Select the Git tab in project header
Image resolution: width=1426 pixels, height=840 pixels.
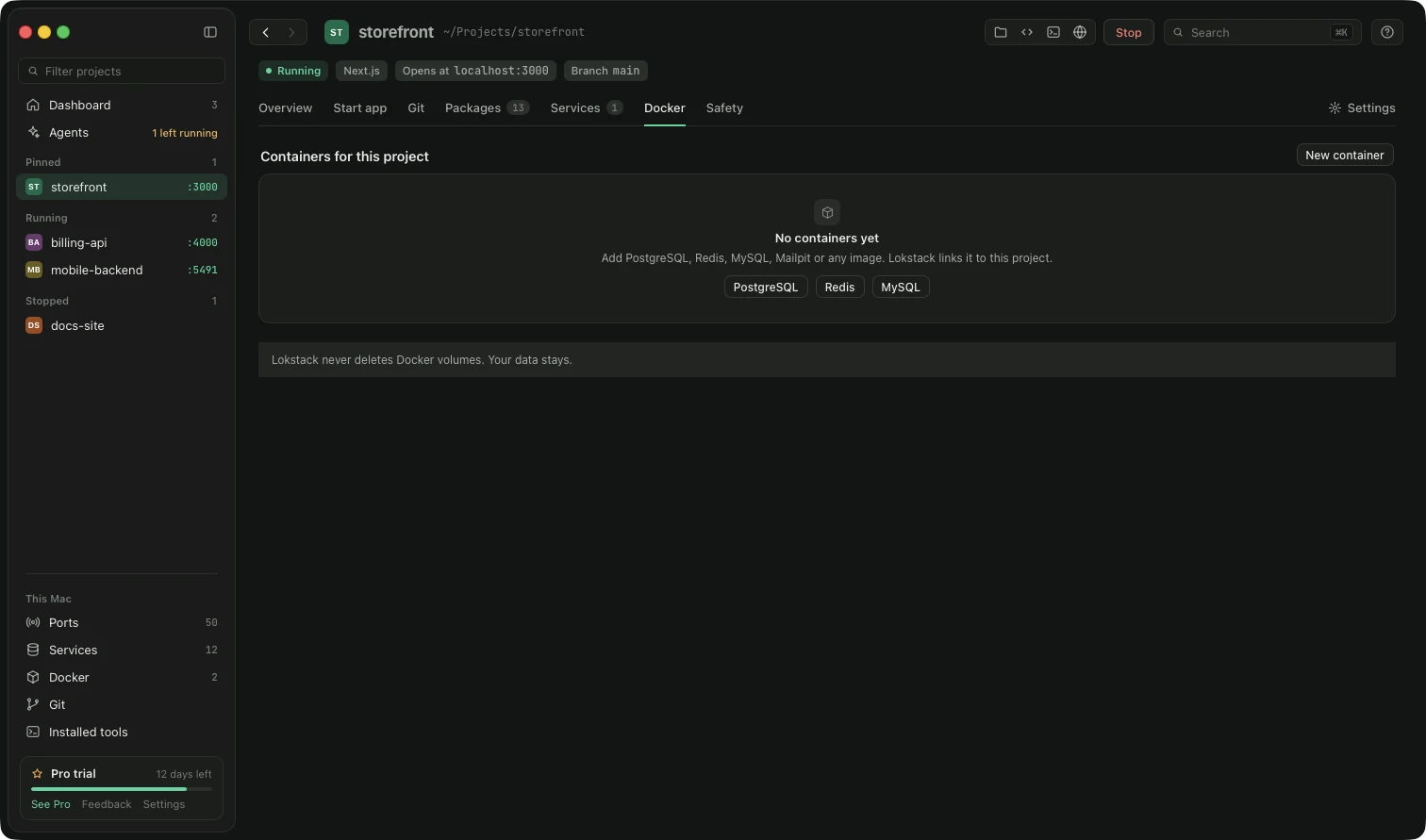(416, 107)
